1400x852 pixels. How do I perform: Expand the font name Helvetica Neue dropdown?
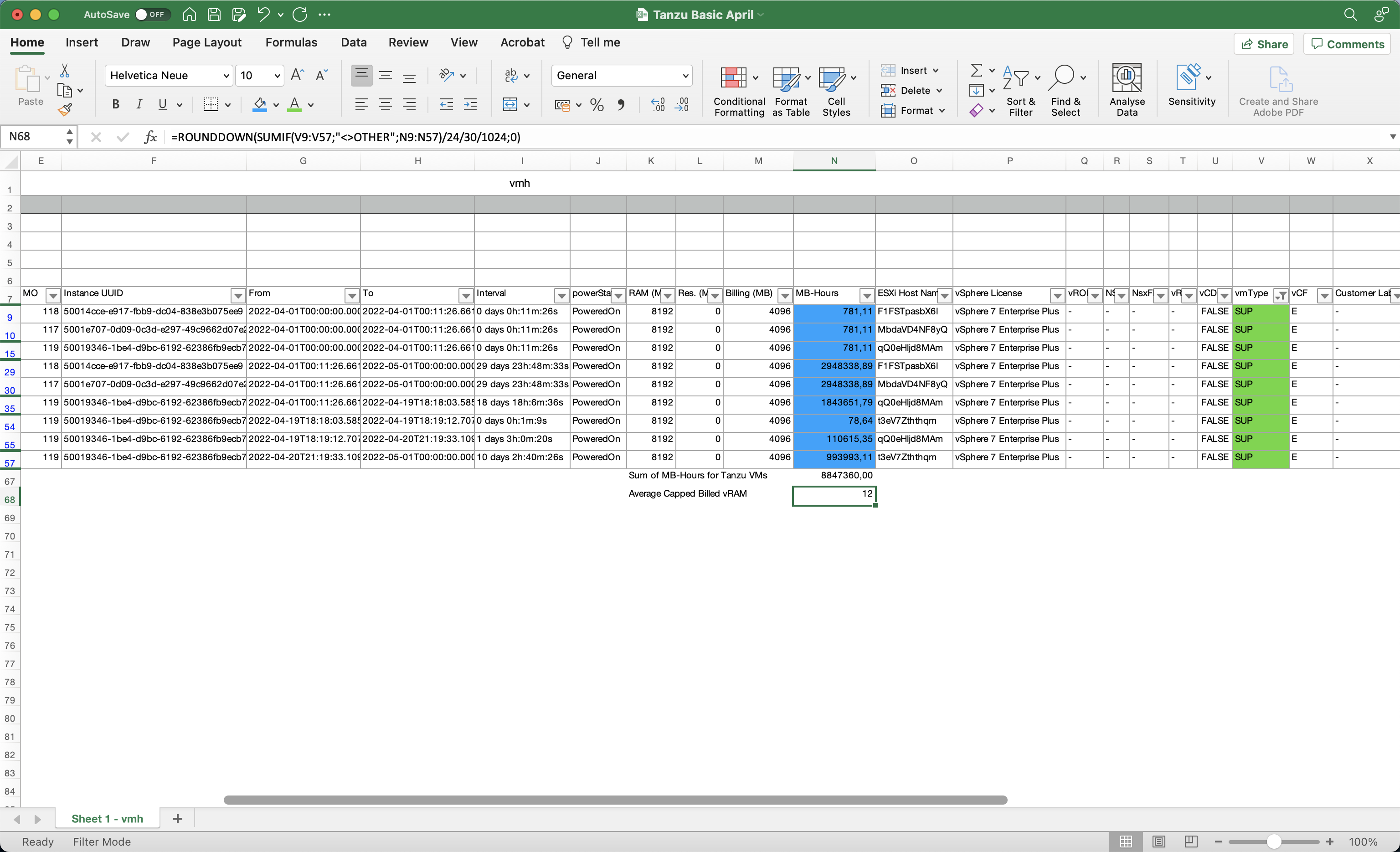pos(226,76)
